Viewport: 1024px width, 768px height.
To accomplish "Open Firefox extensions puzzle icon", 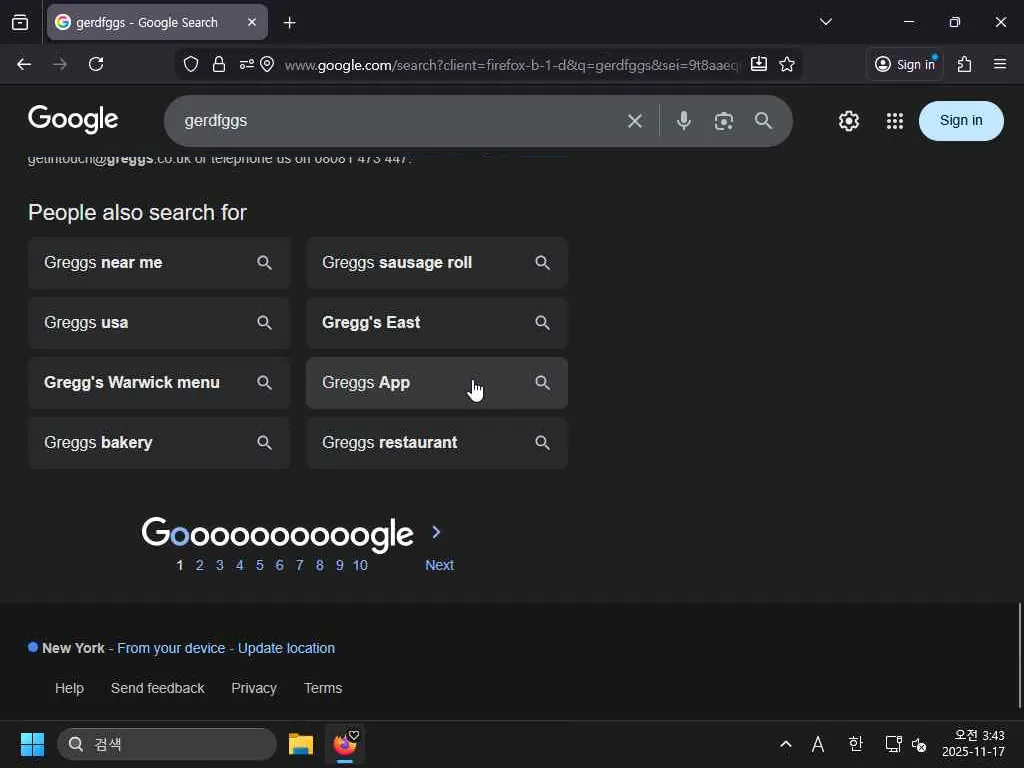I will (x=964, y=64).
